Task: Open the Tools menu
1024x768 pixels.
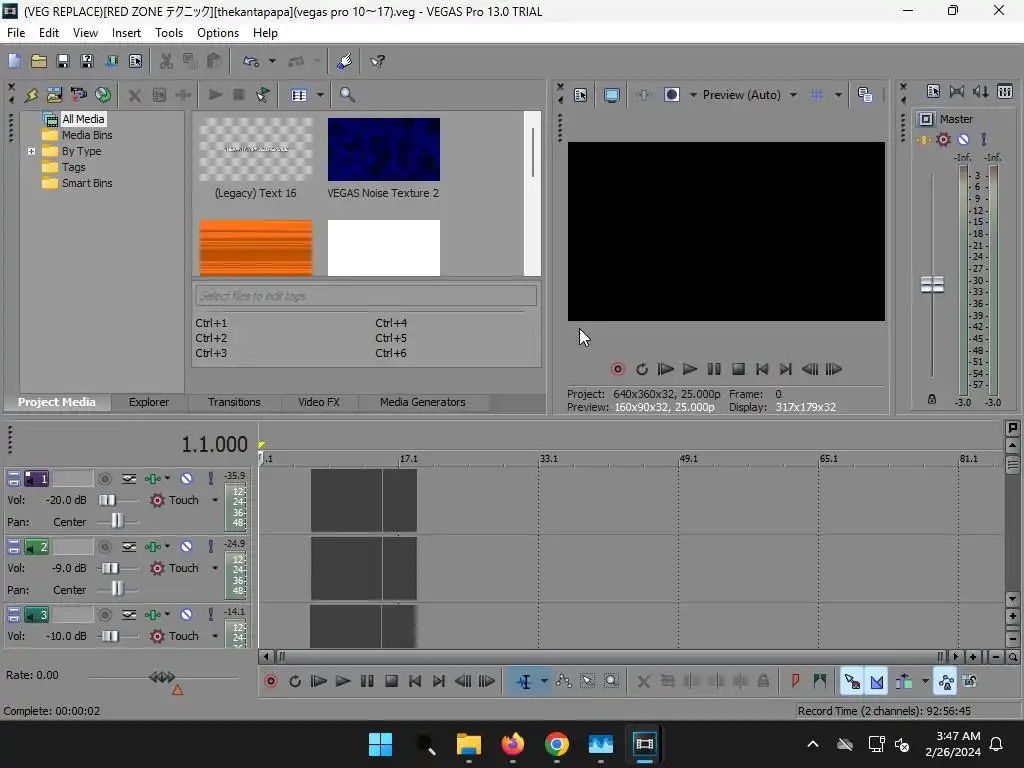Action: click(x=168, y=33)
